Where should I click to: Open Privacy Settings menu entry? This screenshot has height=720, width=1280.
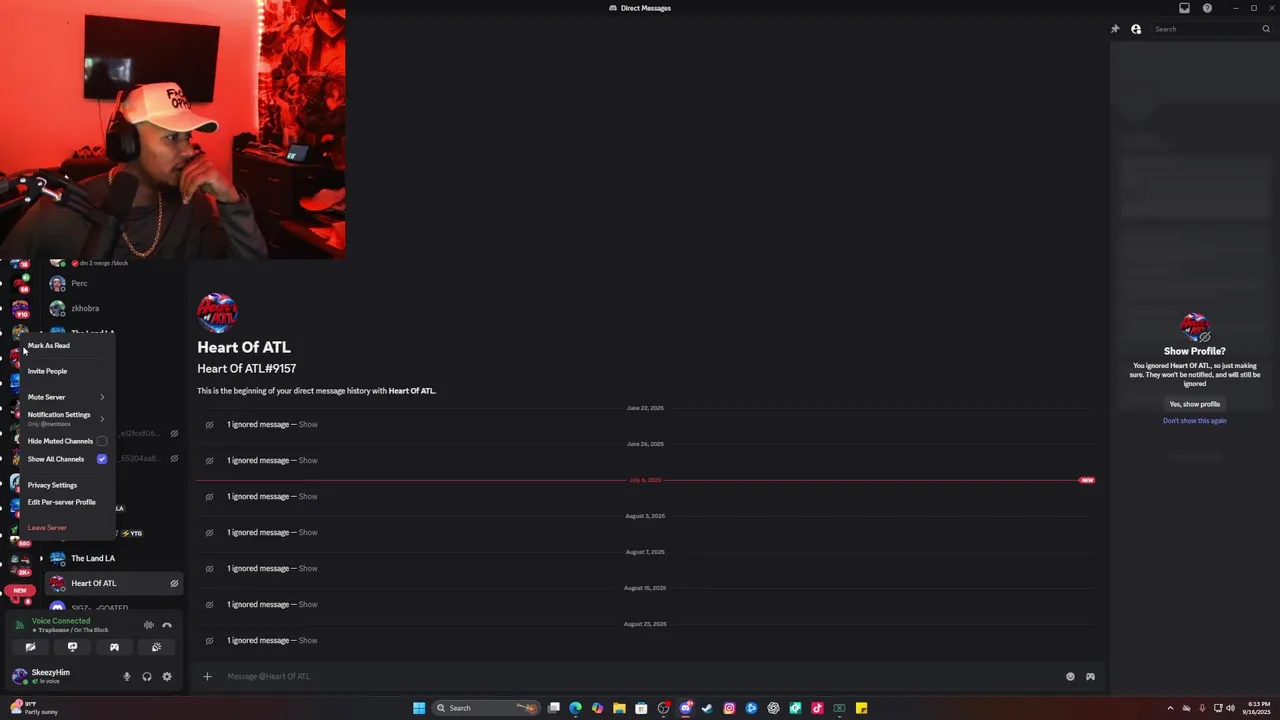point(52,485)
